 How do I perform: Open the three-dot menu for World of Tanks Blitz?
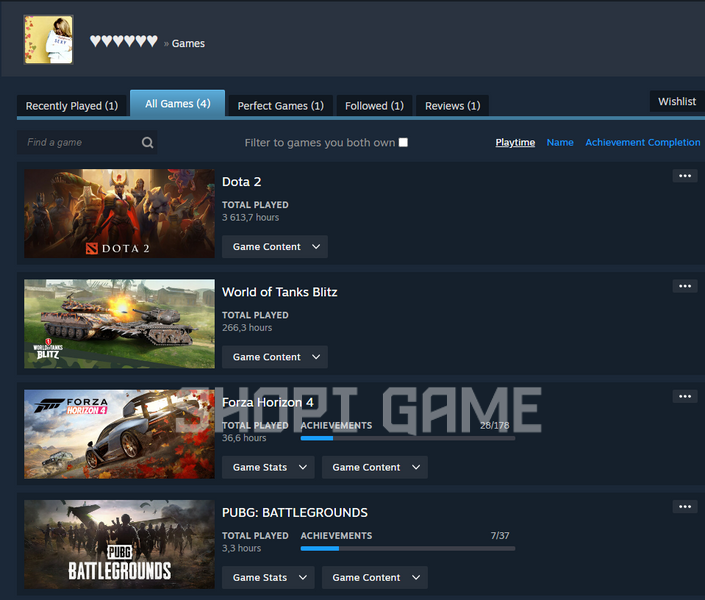tap(685, 286)
